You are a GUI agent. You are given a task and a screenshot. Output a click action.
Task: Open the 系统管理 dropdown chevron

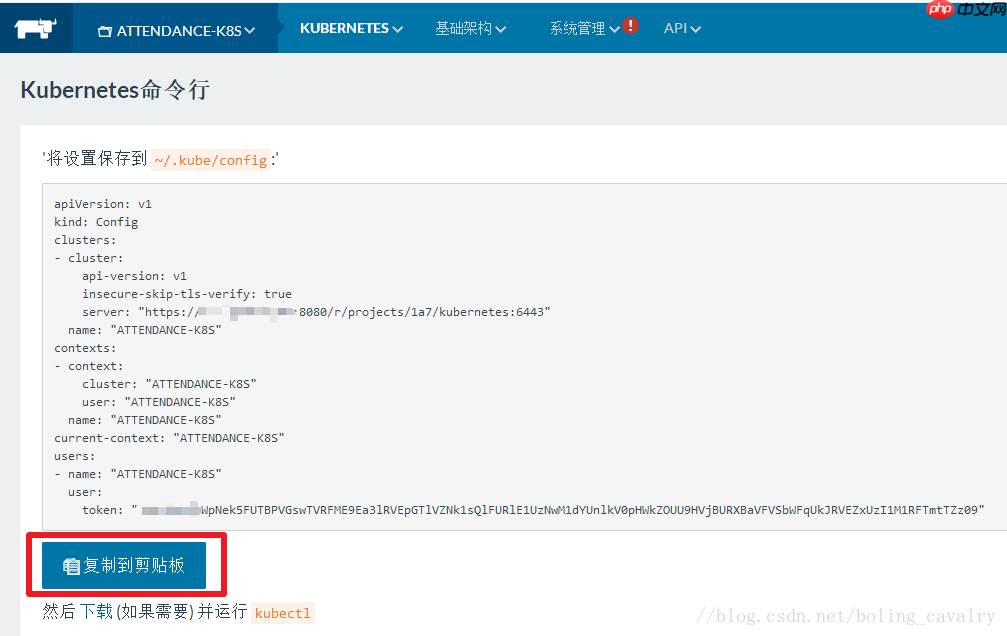pos(612,28)
